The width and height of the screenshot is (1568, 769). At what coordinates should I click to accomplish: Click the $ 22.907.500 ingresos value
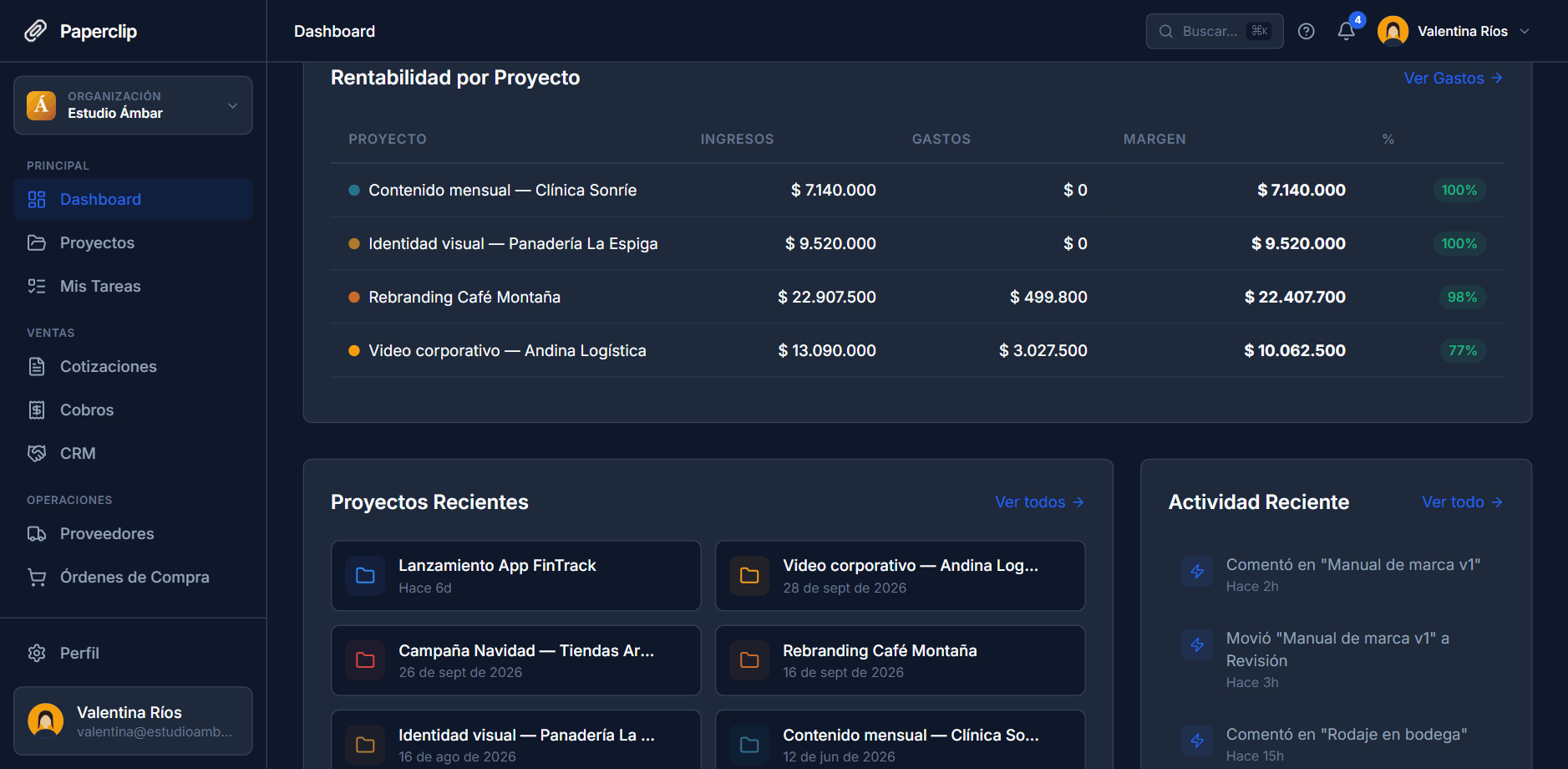tap(826, 297)
